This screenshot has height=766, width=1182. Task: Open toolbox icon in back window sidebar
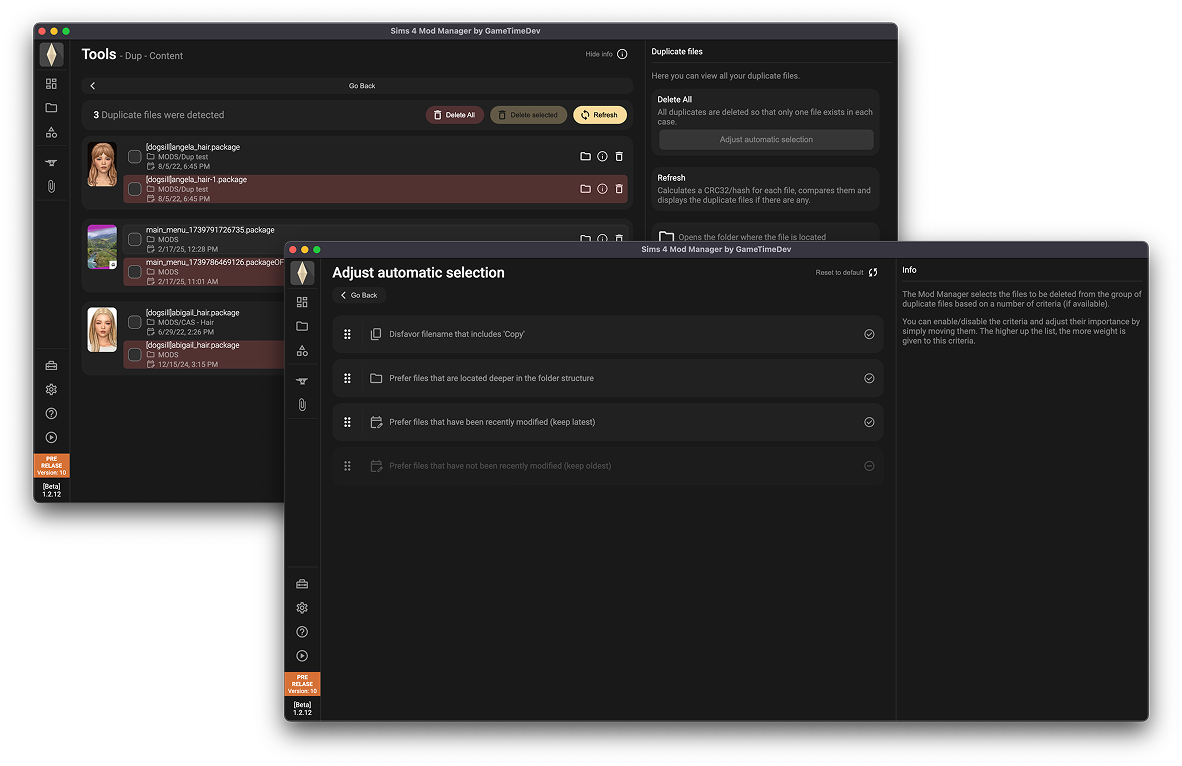point(51,366)
